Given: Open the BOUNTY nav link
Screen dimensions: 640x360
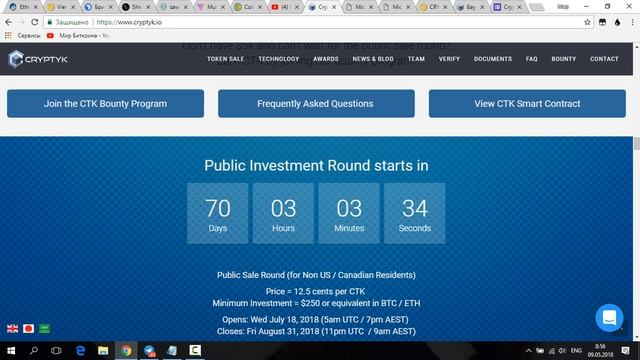Looking at the screenshot, I should point(564,59).
